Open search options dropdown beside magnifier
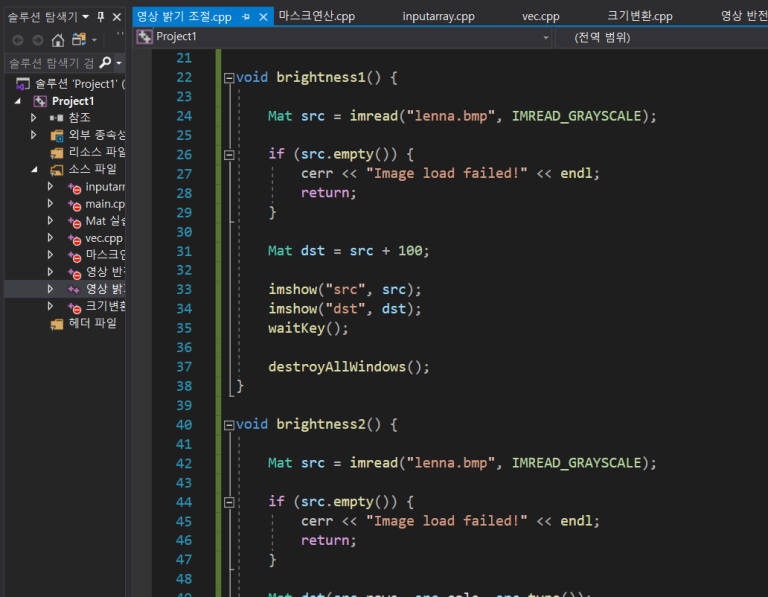 tap(119, 63)
